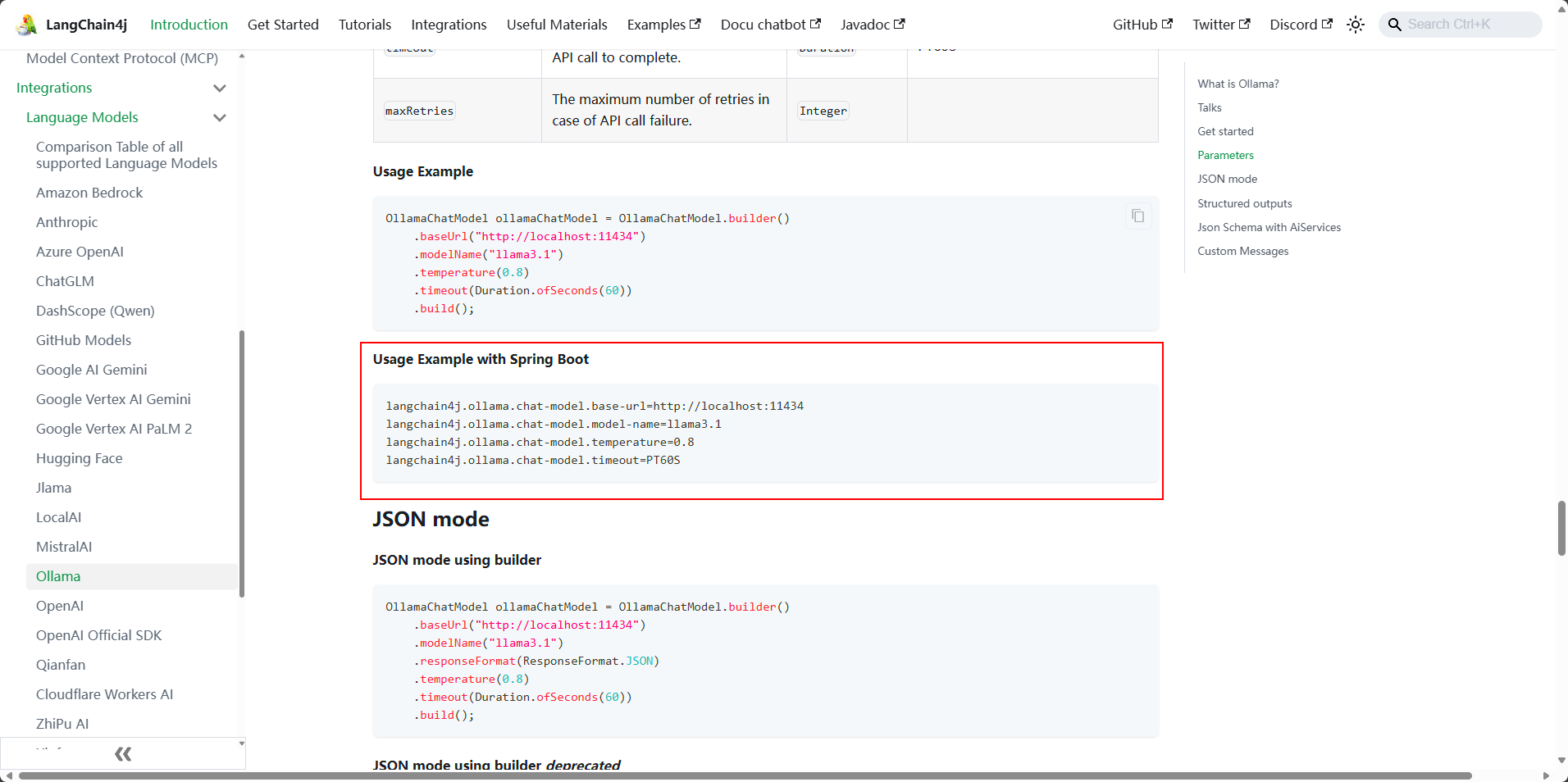The height and width of the screenshot is (782, 1568).
Task: Open LocalAI sidebar page
Action: pos(58,517)
